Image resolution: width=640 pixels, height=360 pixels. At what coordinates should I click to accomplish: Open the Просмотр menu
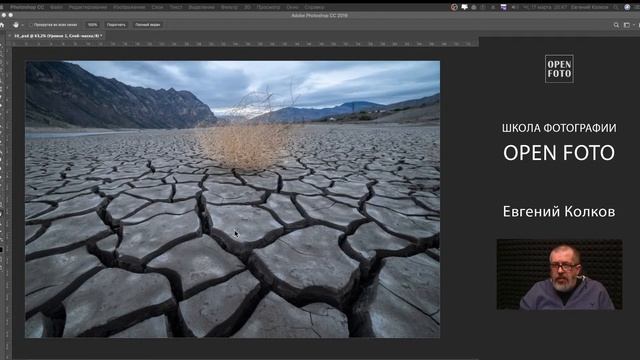(268, 7)
